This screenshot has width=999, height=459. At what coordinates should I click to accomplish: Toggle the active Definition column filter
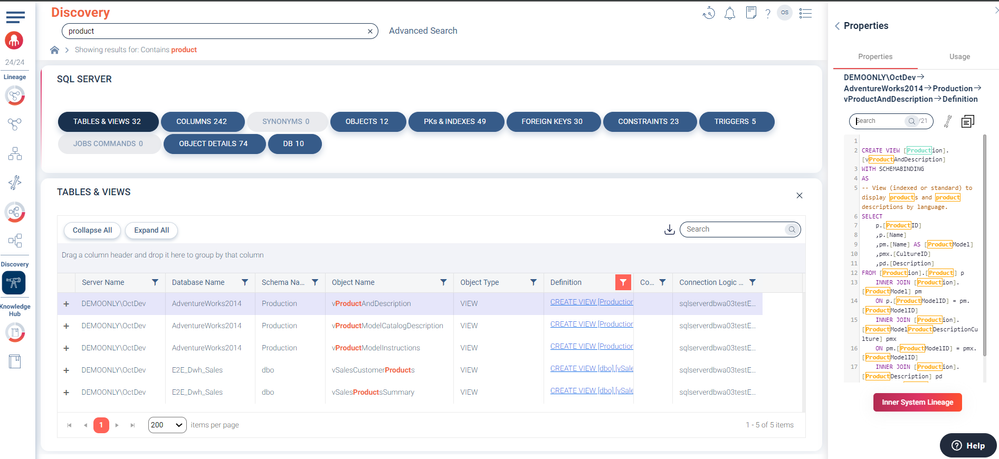(x=623, y=283)
